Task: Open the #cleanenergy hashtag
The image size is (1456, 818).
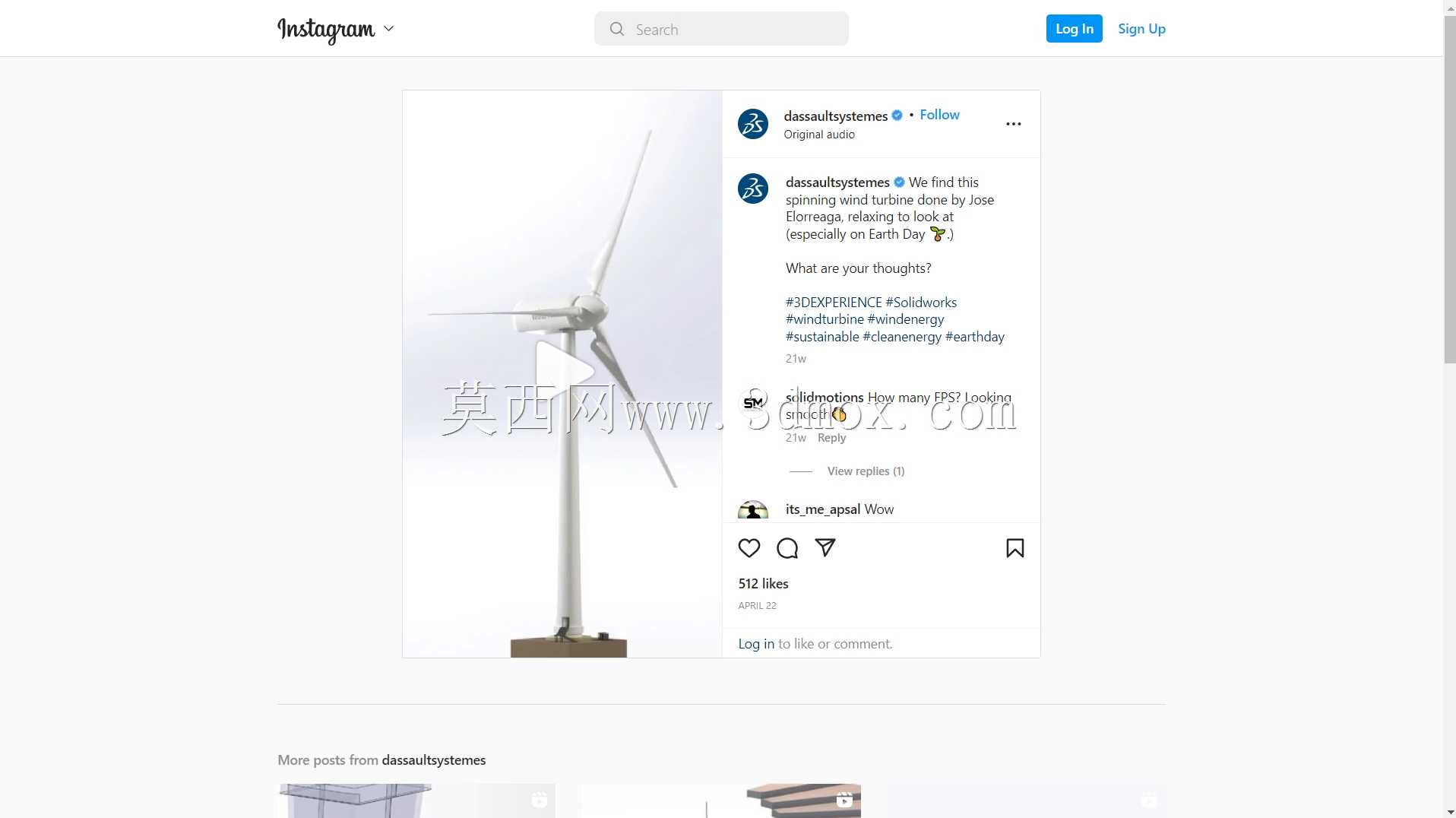Action: [x=902, y=337]
